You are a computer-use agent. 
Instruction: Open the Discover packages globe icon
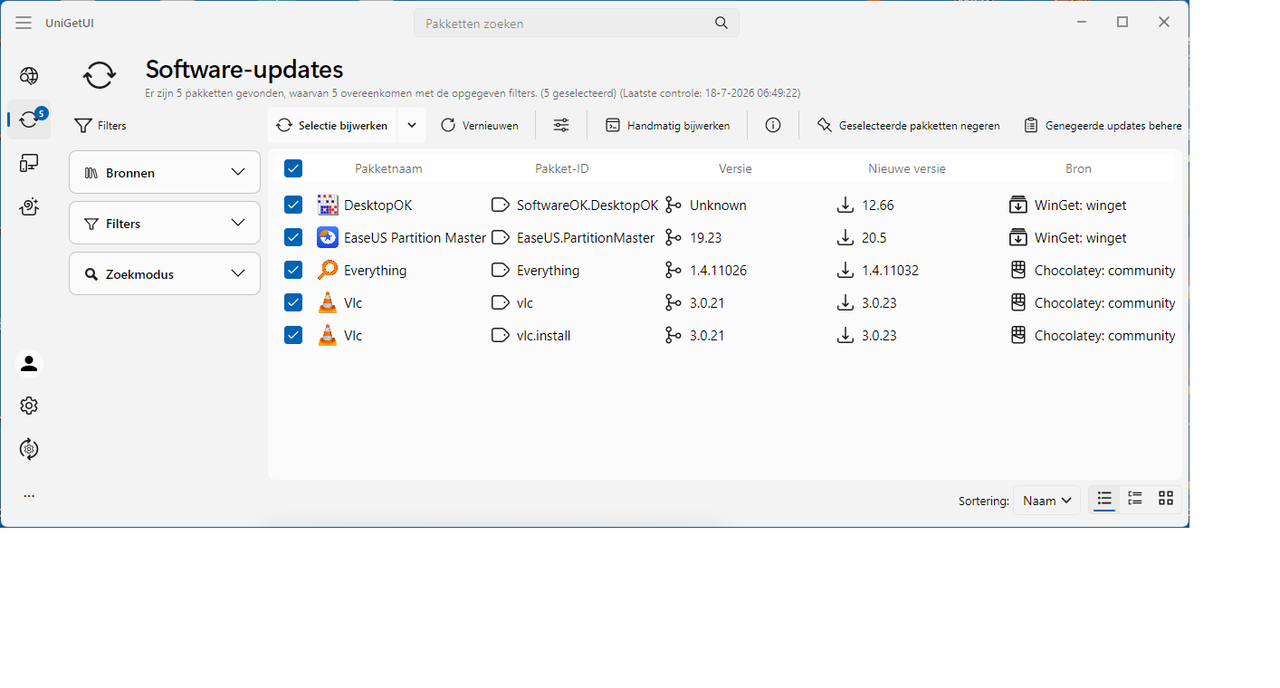[x=29, y=76]
